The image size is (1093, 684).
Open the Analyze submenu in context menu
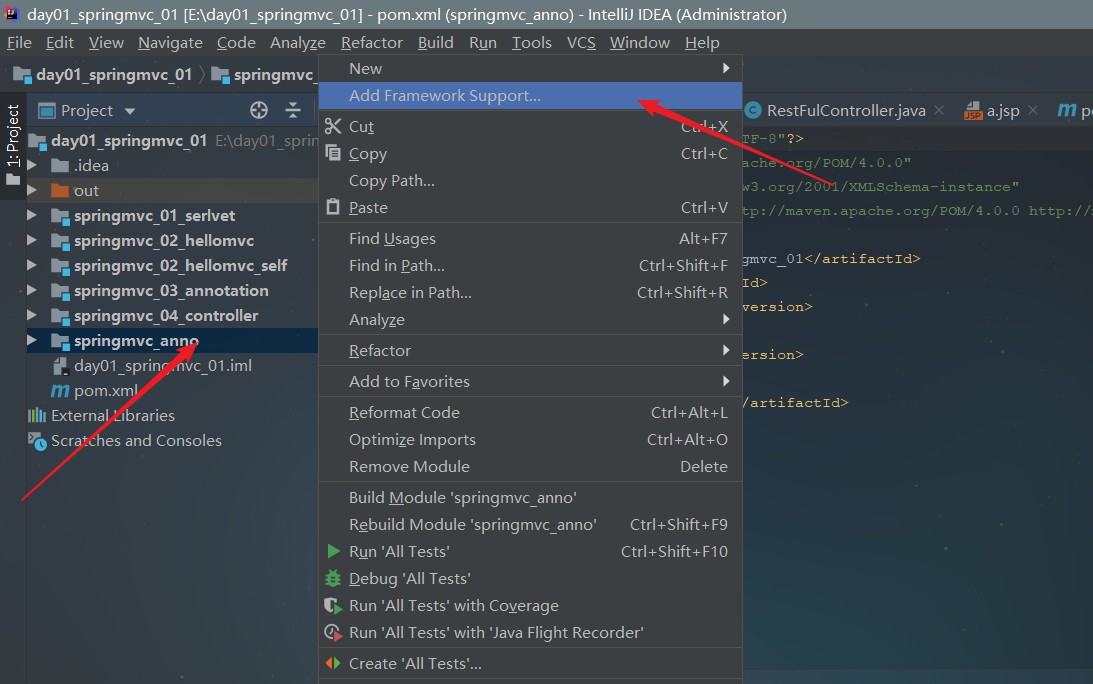(530, 319)
